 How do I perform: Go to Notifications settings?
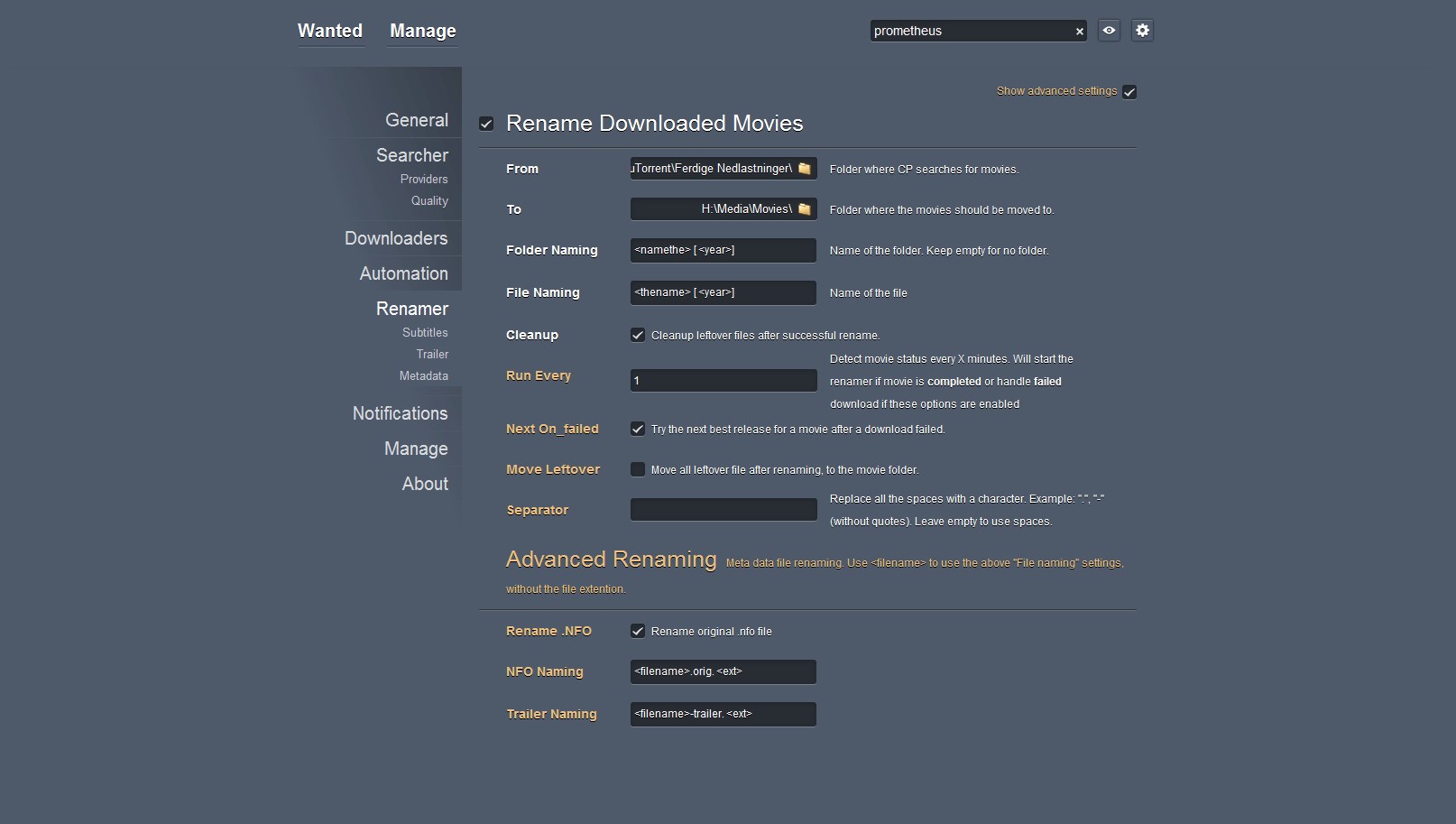point(401,413)
